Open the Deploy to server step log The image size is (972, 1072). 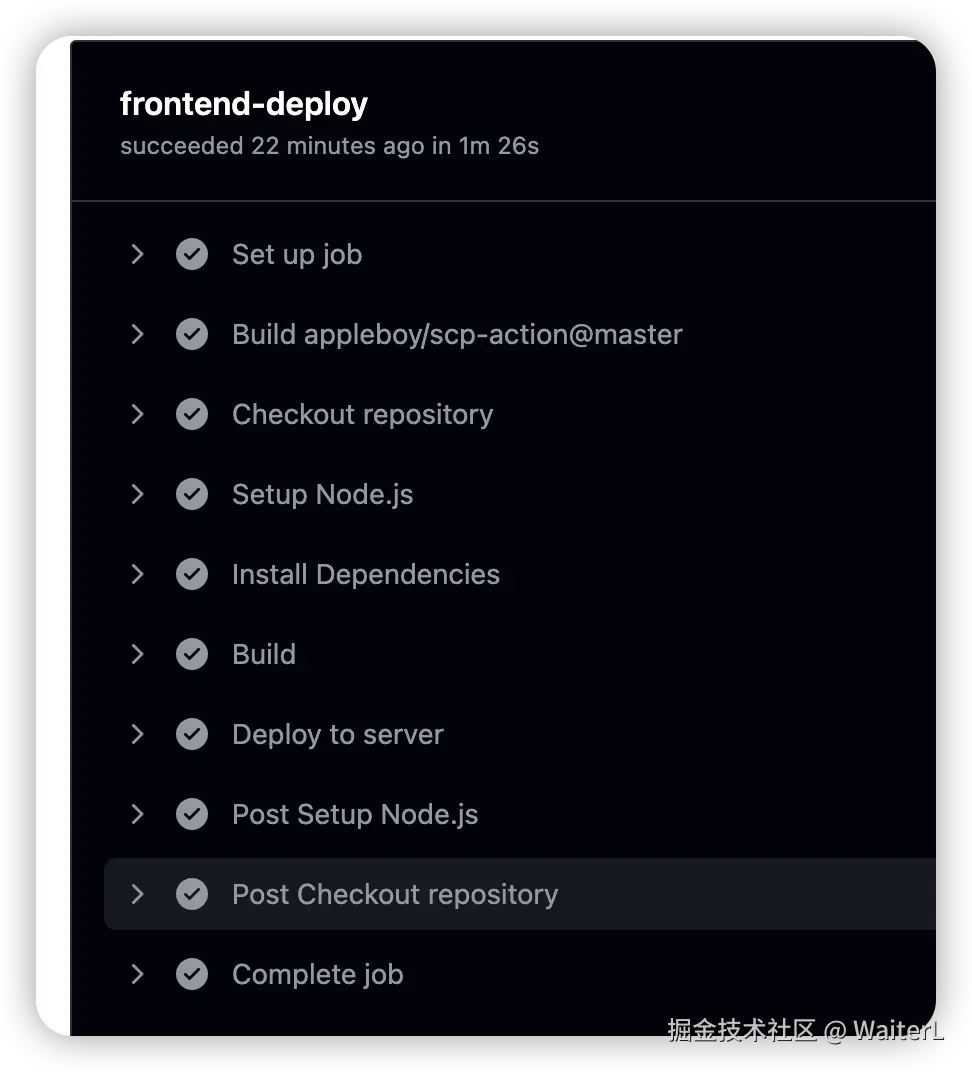click(337, 734)
